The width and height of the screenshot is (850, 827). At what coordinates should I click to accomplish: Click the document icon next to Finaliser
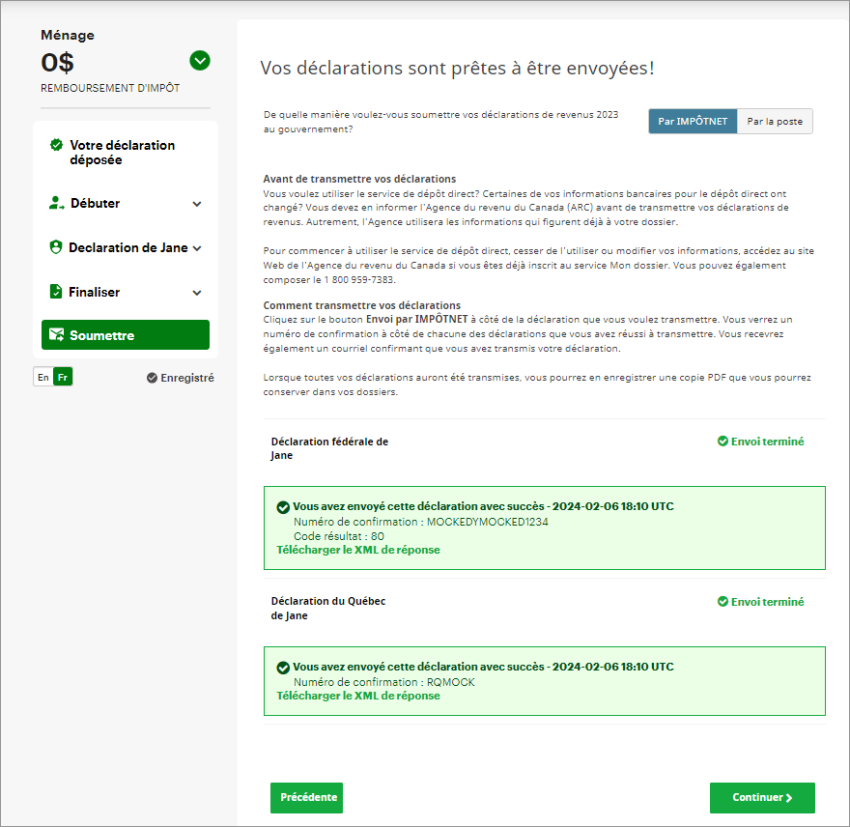(56, 292)
